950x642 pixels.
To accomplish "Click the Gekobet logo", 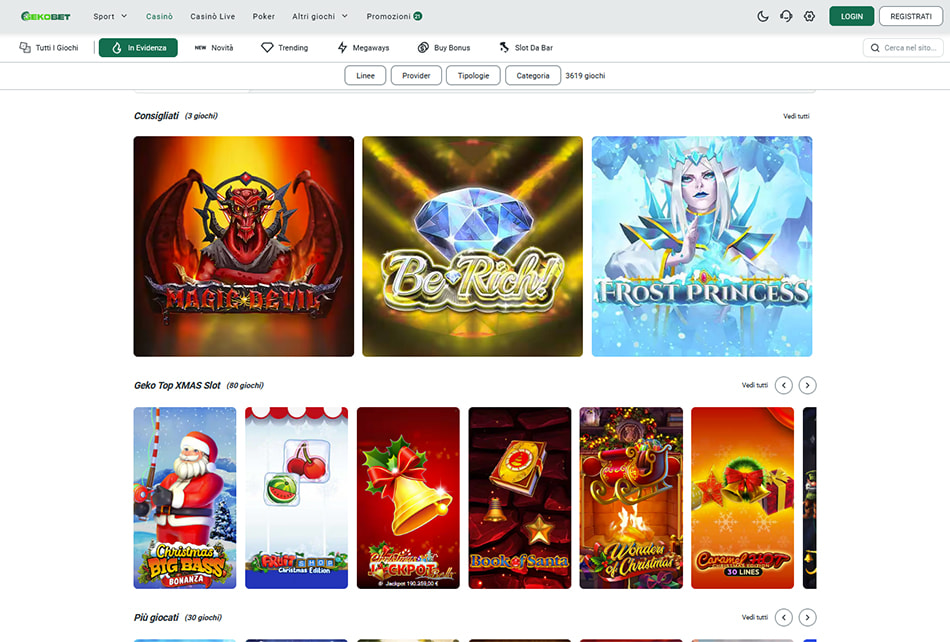I will coord(45,16).
